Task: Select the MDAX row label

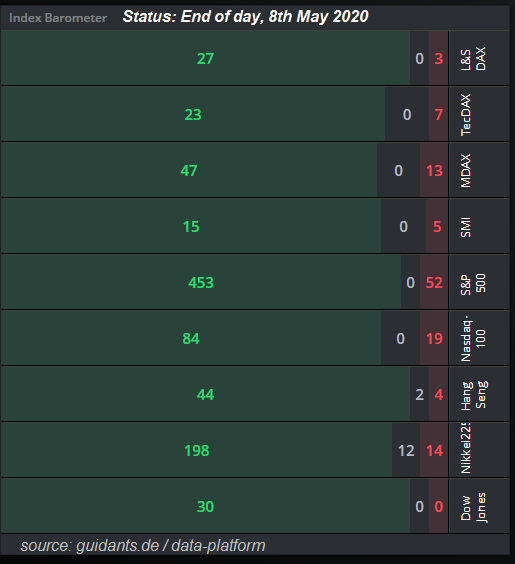Action: pyautogui.click(x=466, y=170)
